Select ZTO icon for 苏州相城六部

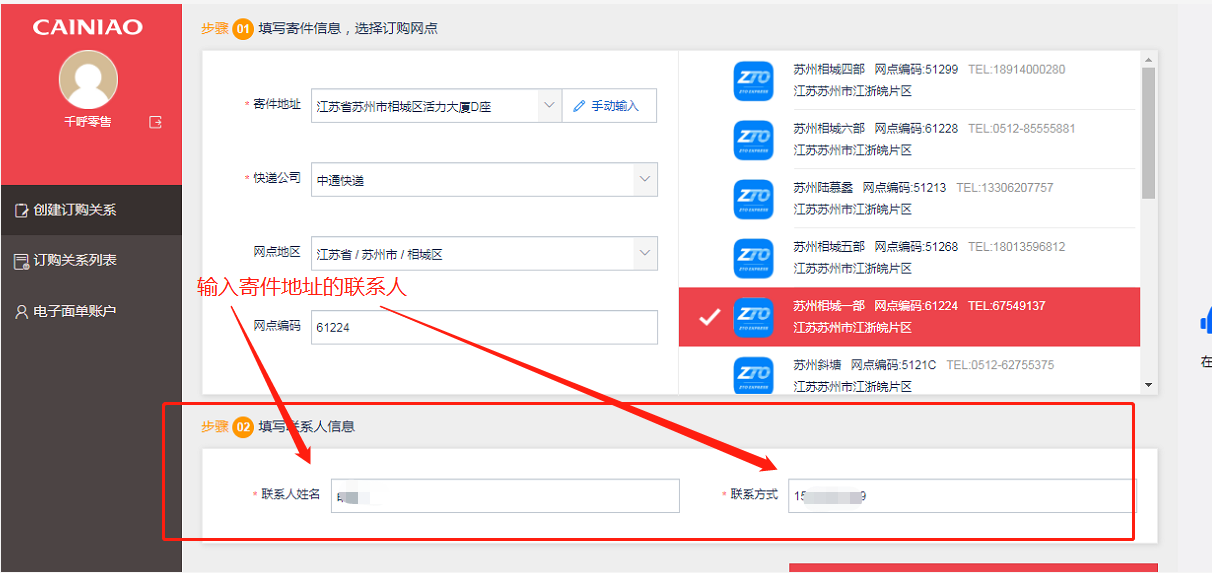point(753,139)
